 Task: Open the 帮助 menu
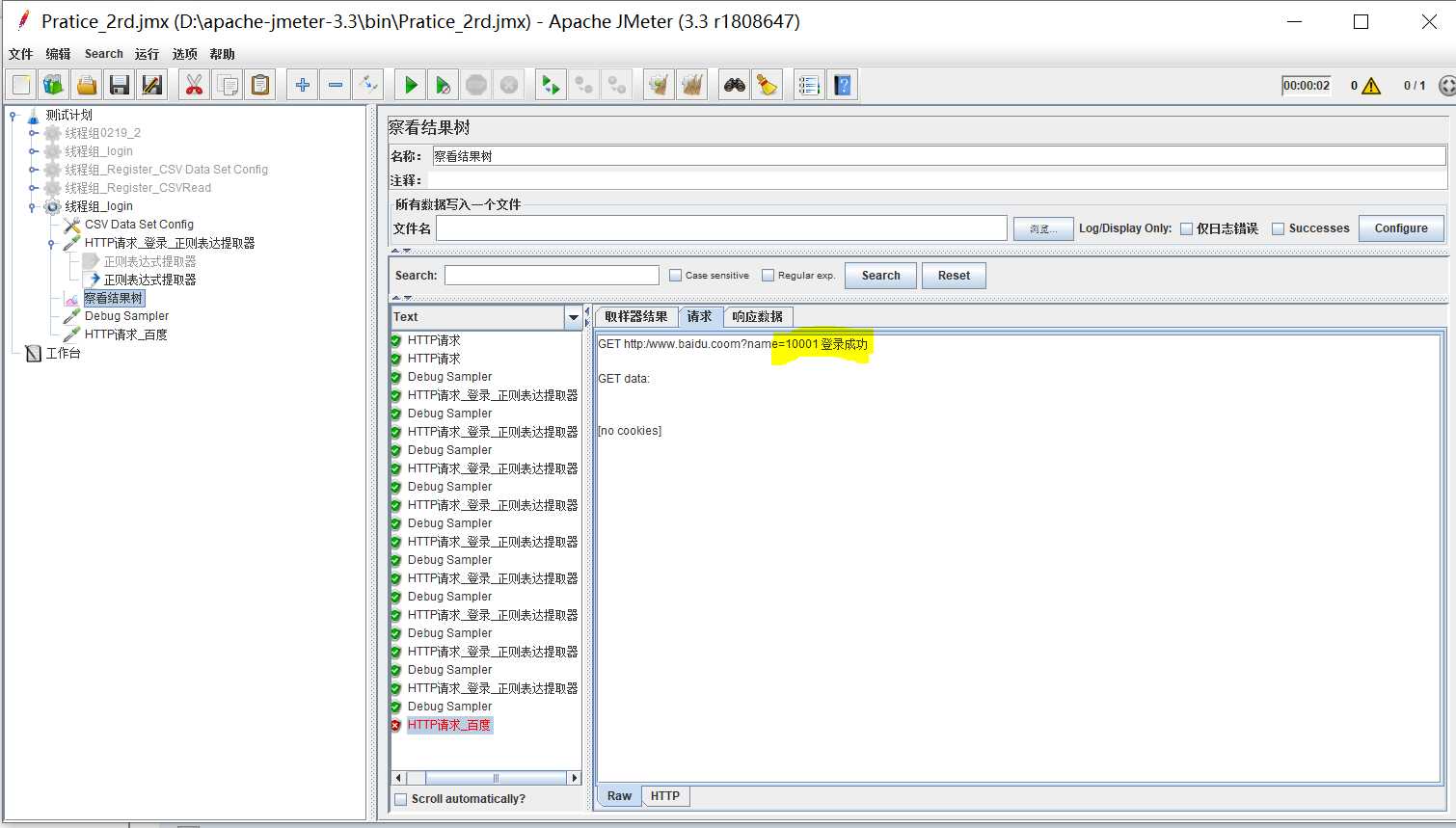tap(222, 54)
